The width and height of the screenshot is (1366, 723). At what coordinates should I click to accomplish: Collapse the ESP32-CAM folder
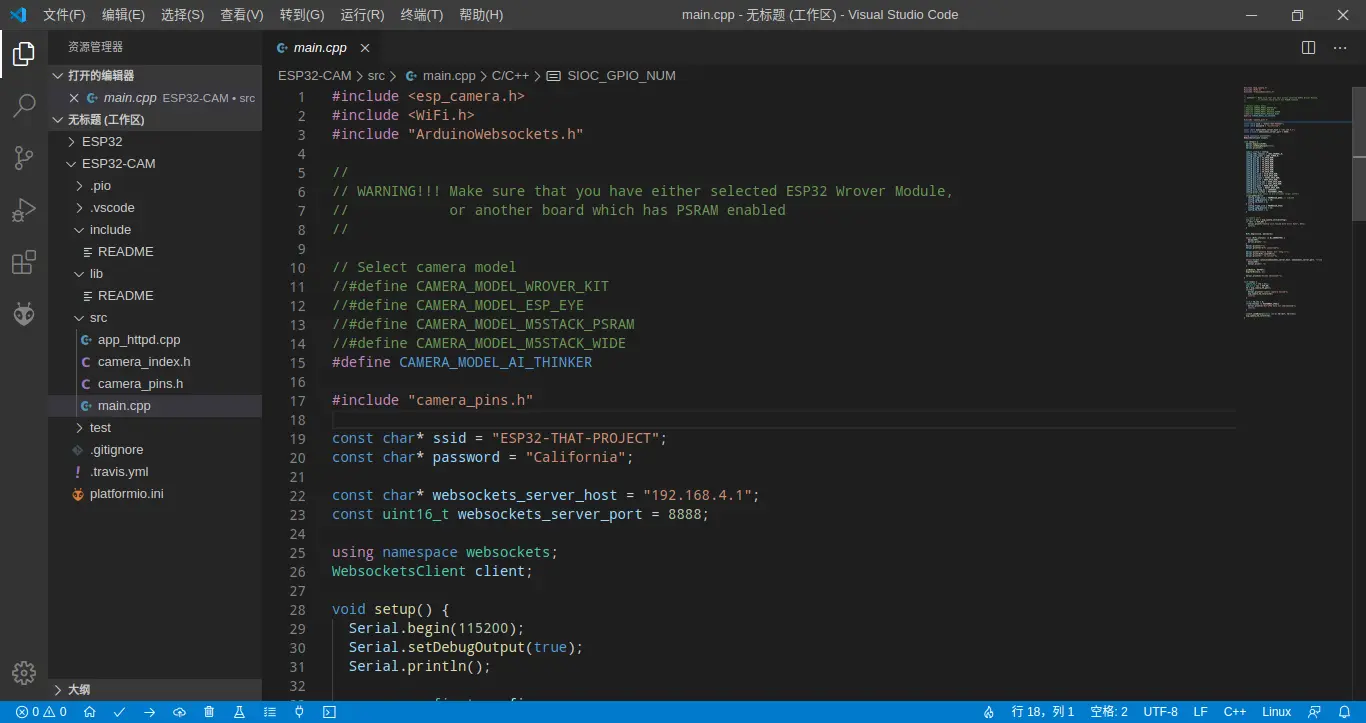click(x=155, y=164)
